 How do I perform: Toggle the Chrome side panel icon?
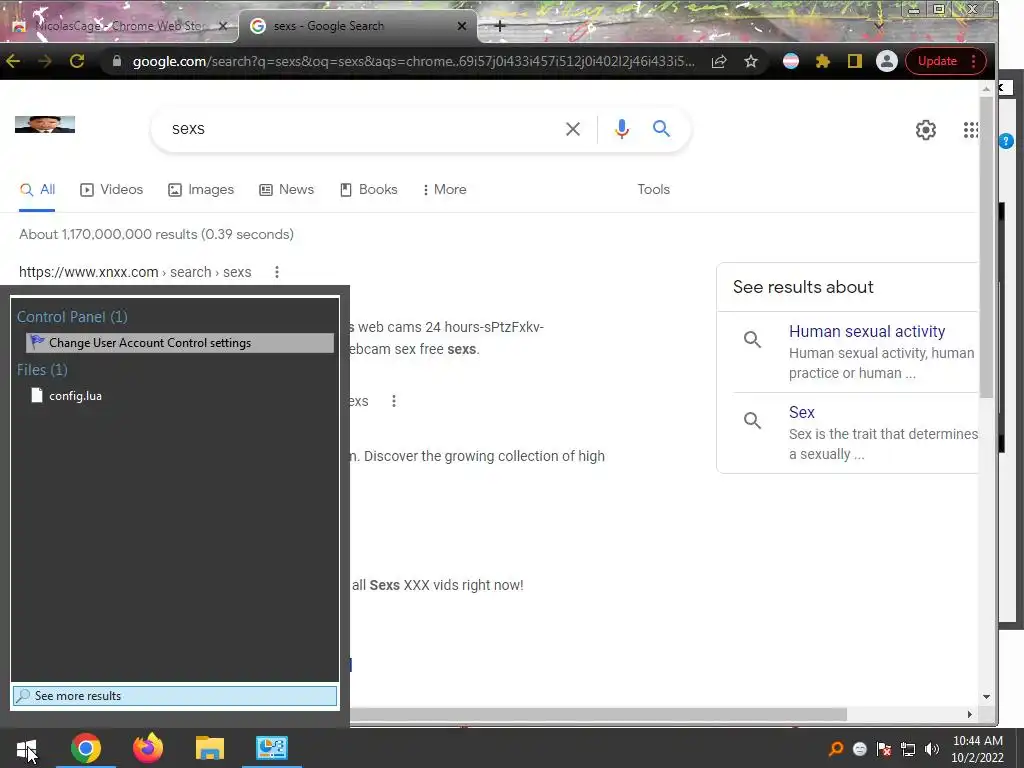coord(854,61)
